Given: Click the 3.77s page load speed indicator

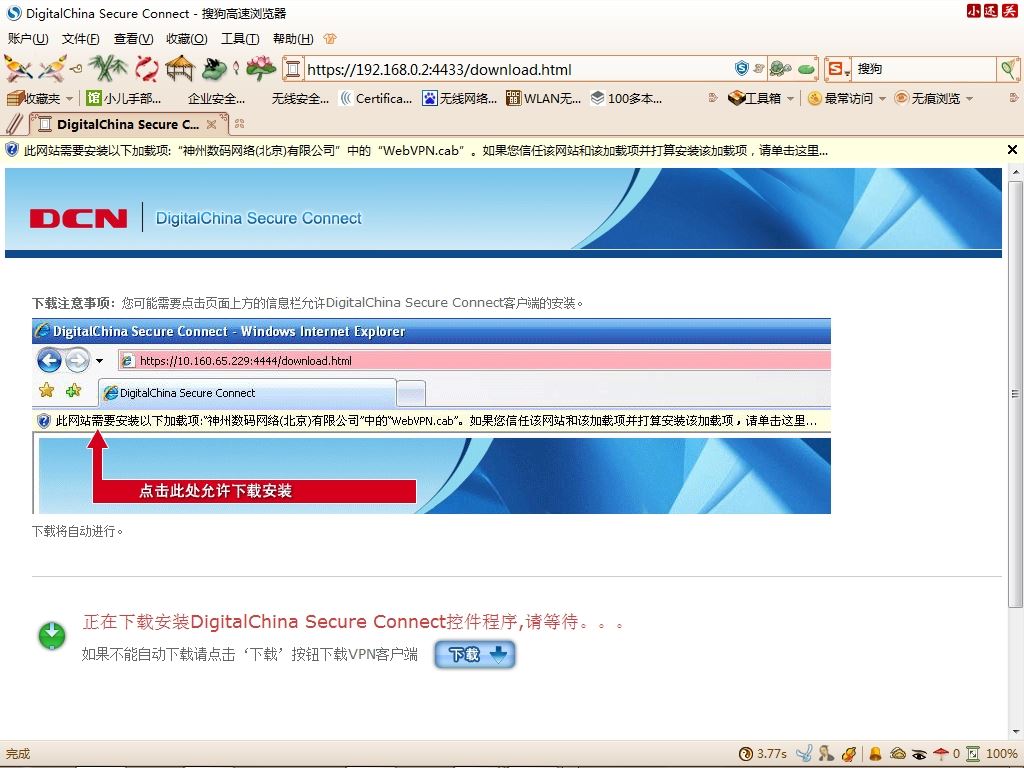Looking at the screenshot, I should coord(763,754).
